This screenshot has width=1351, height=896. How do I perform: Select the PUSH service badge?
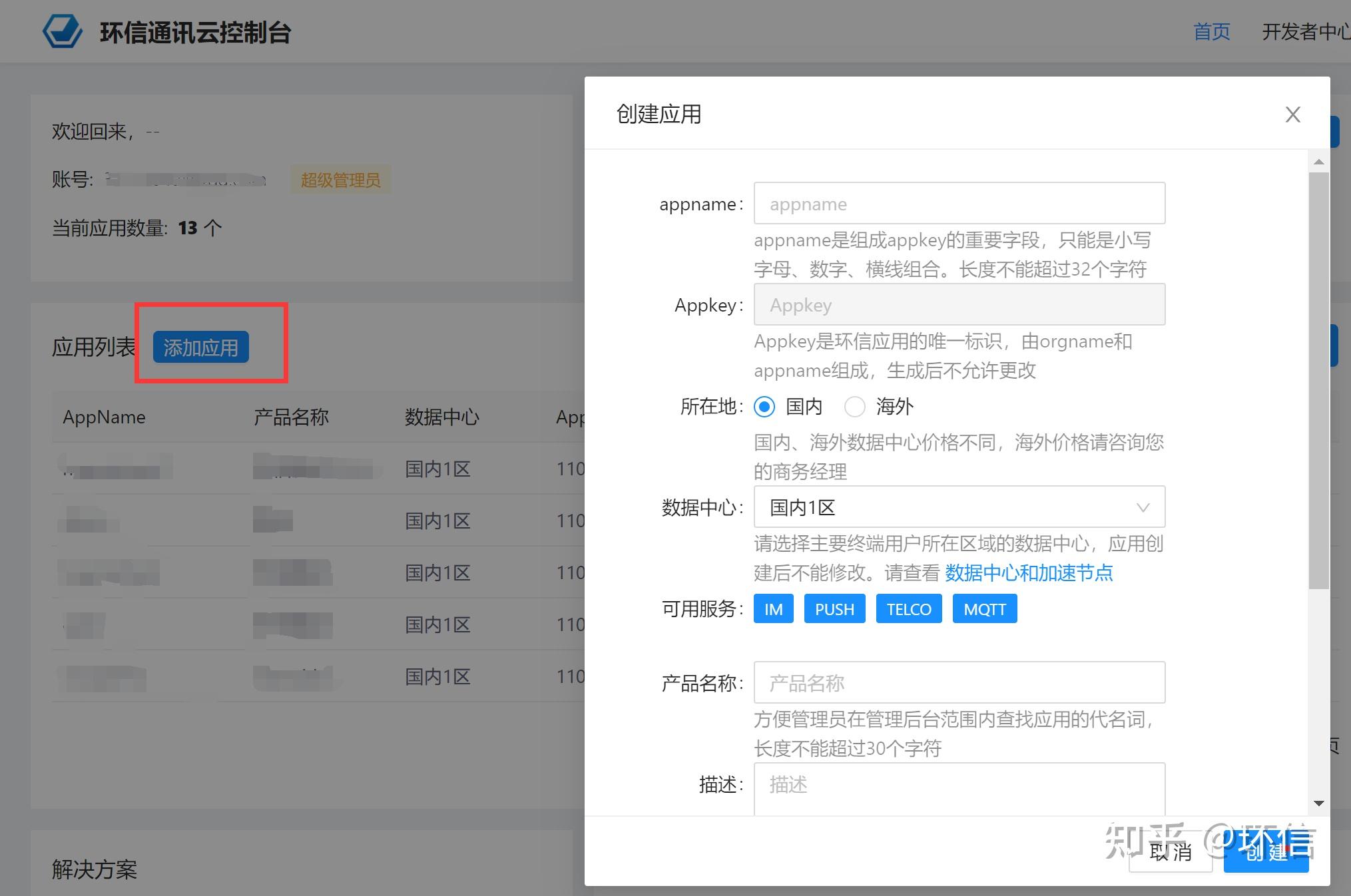[x=834, y=608]
